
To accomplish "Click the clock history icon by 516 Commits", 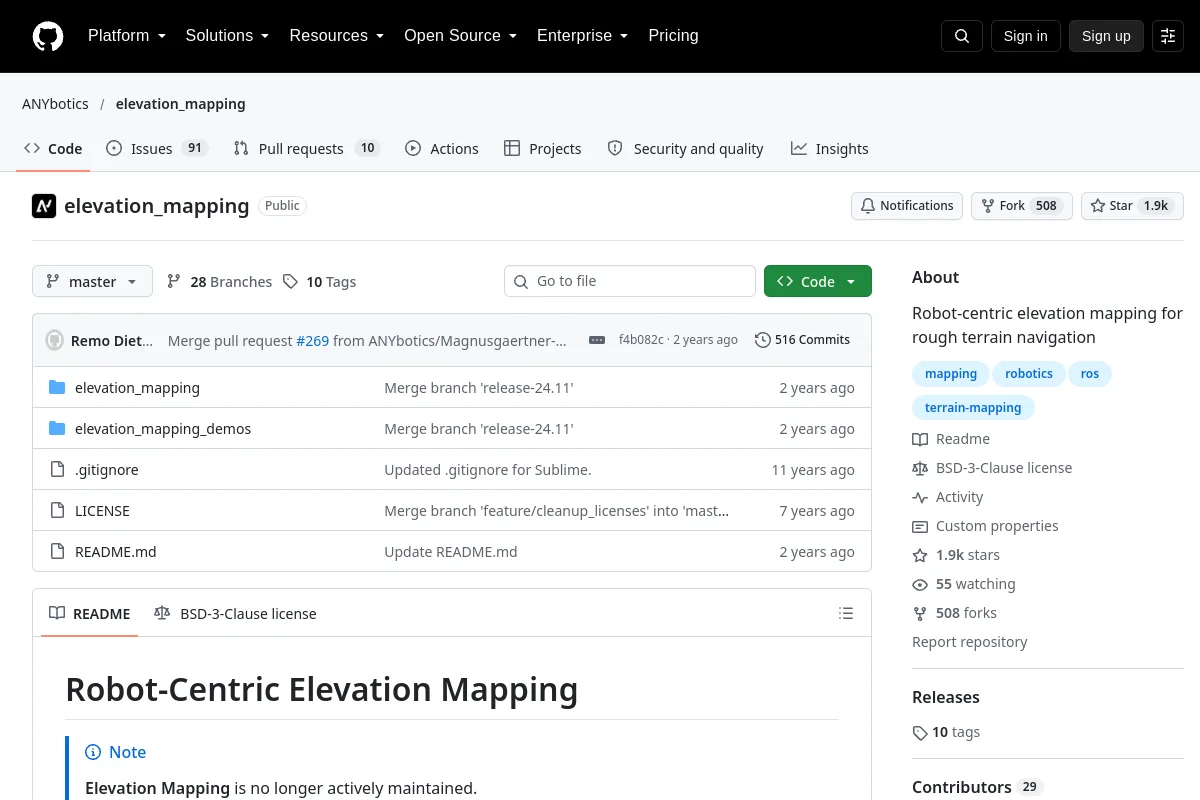I will click(763, 340).
